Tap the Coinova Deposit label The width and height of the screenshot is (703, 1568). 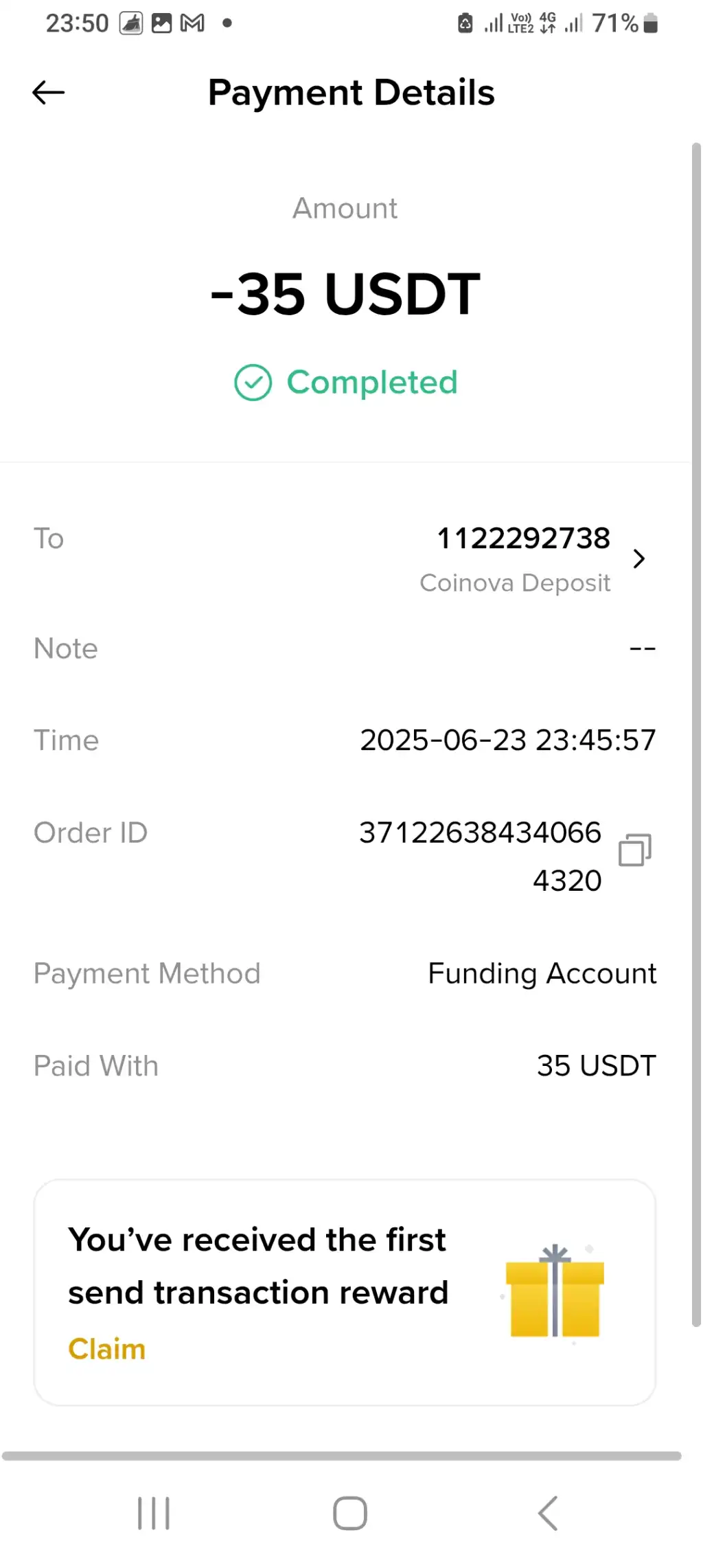pos(515,583)
